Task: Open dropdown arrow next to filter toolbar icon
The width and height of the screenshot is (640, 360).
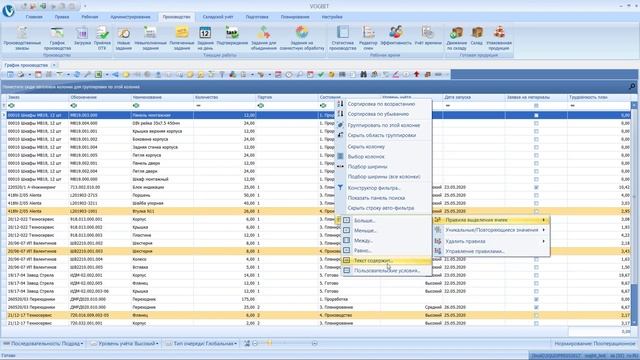Action: [68, 74]
